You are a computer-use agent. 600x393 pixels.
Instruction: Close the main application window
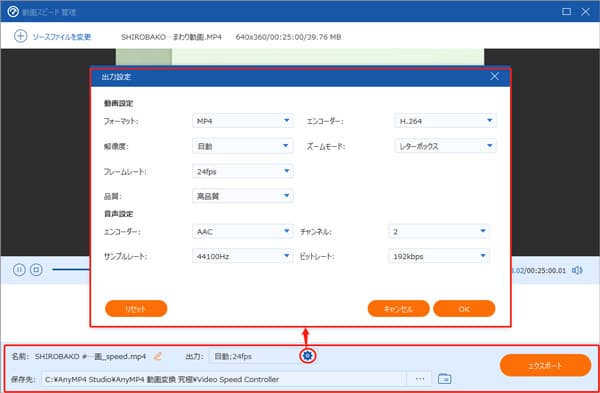pos(585,11)
